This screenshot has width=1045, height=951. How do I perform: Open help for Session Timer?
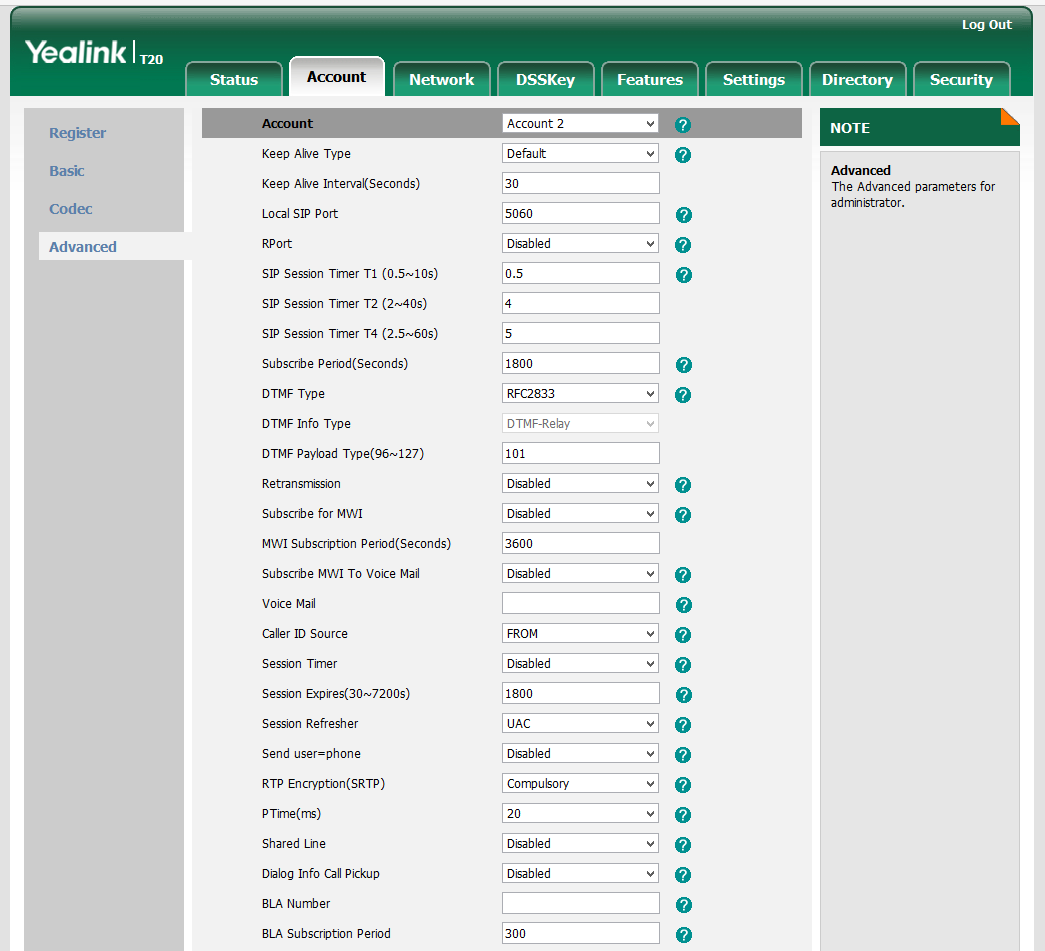[683, 665]
